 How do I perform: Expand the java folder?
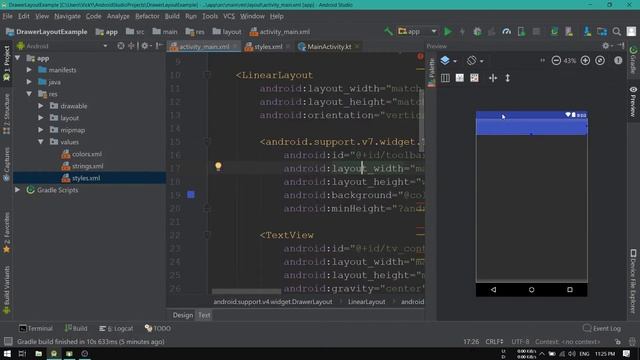coord(29,82)
